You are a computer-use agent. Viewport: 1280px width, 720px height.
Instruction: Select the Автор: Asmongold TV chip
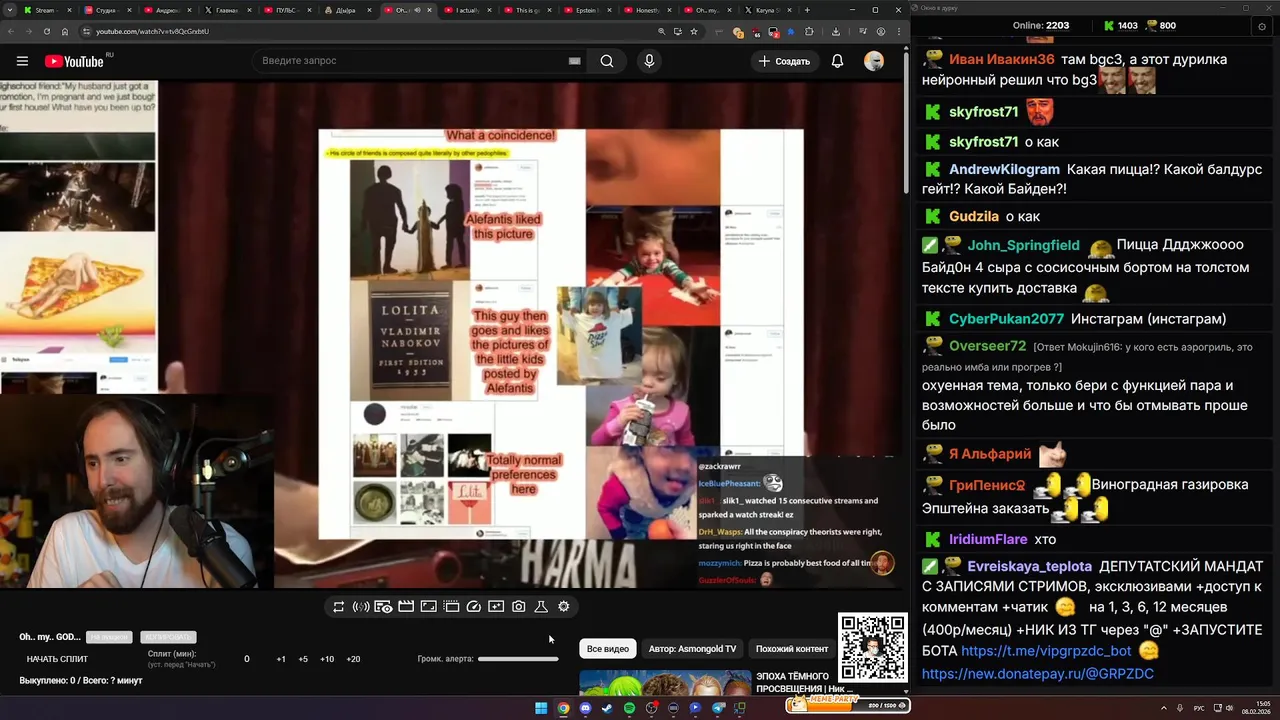point(692,649)
